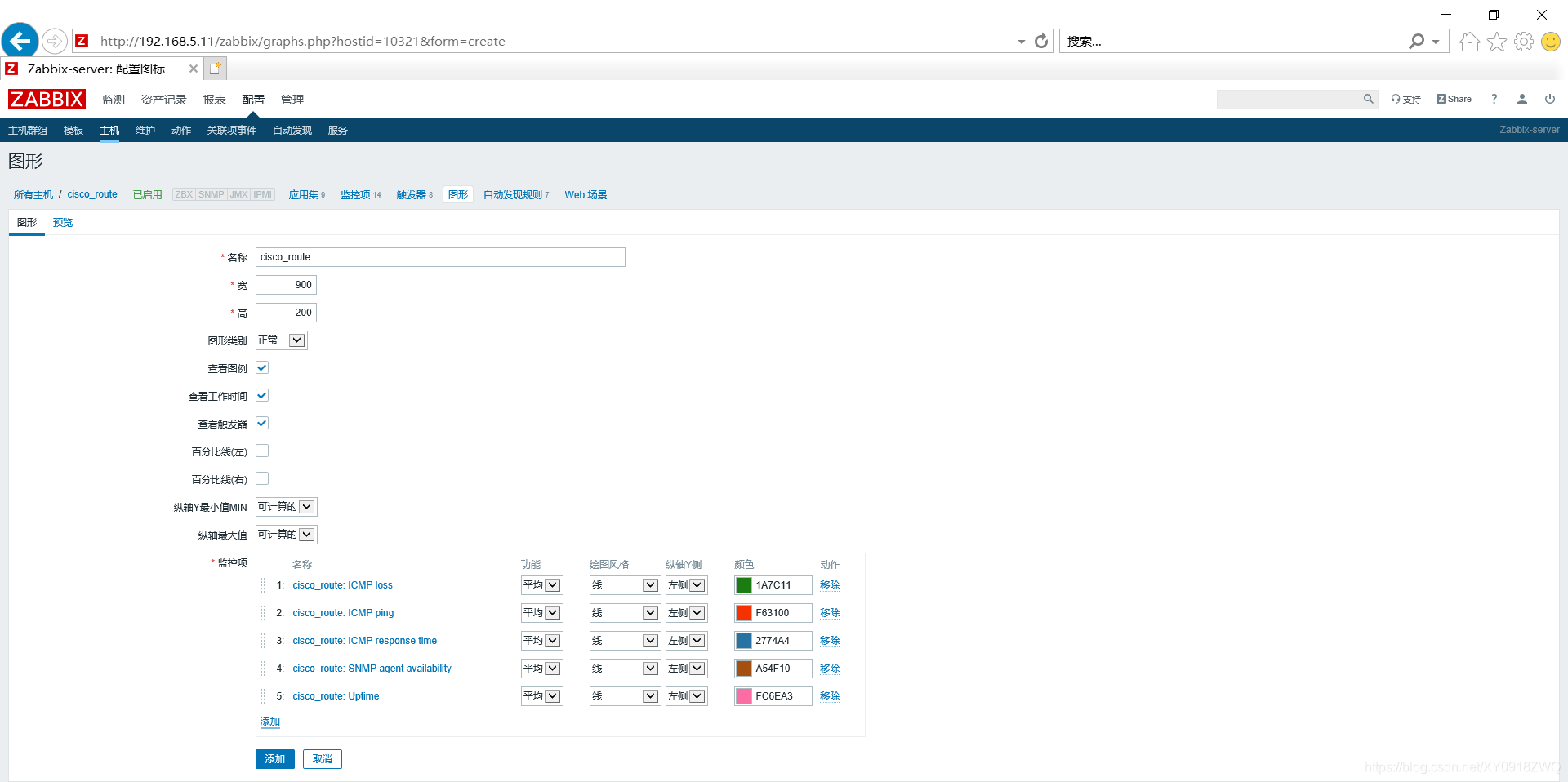
Task: Open the user profile icon
Action: (1522, 99)
